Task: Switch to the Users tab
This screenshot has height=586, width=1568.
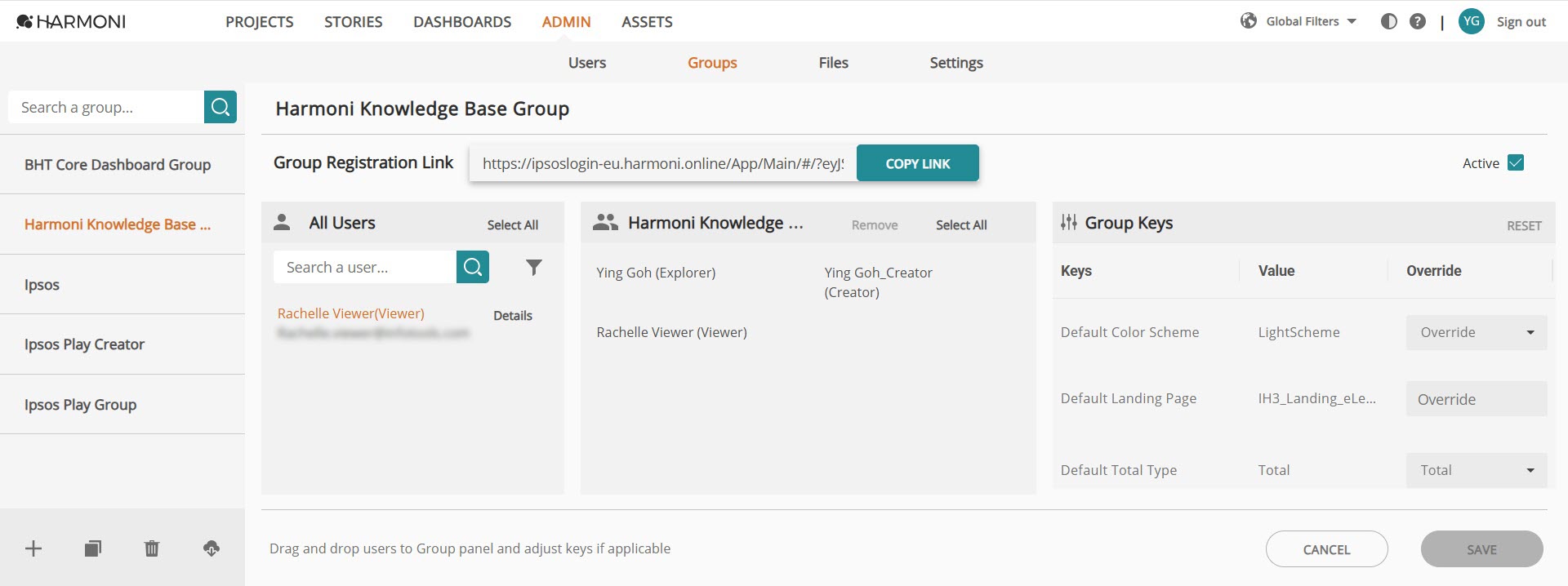Action: 587,63
